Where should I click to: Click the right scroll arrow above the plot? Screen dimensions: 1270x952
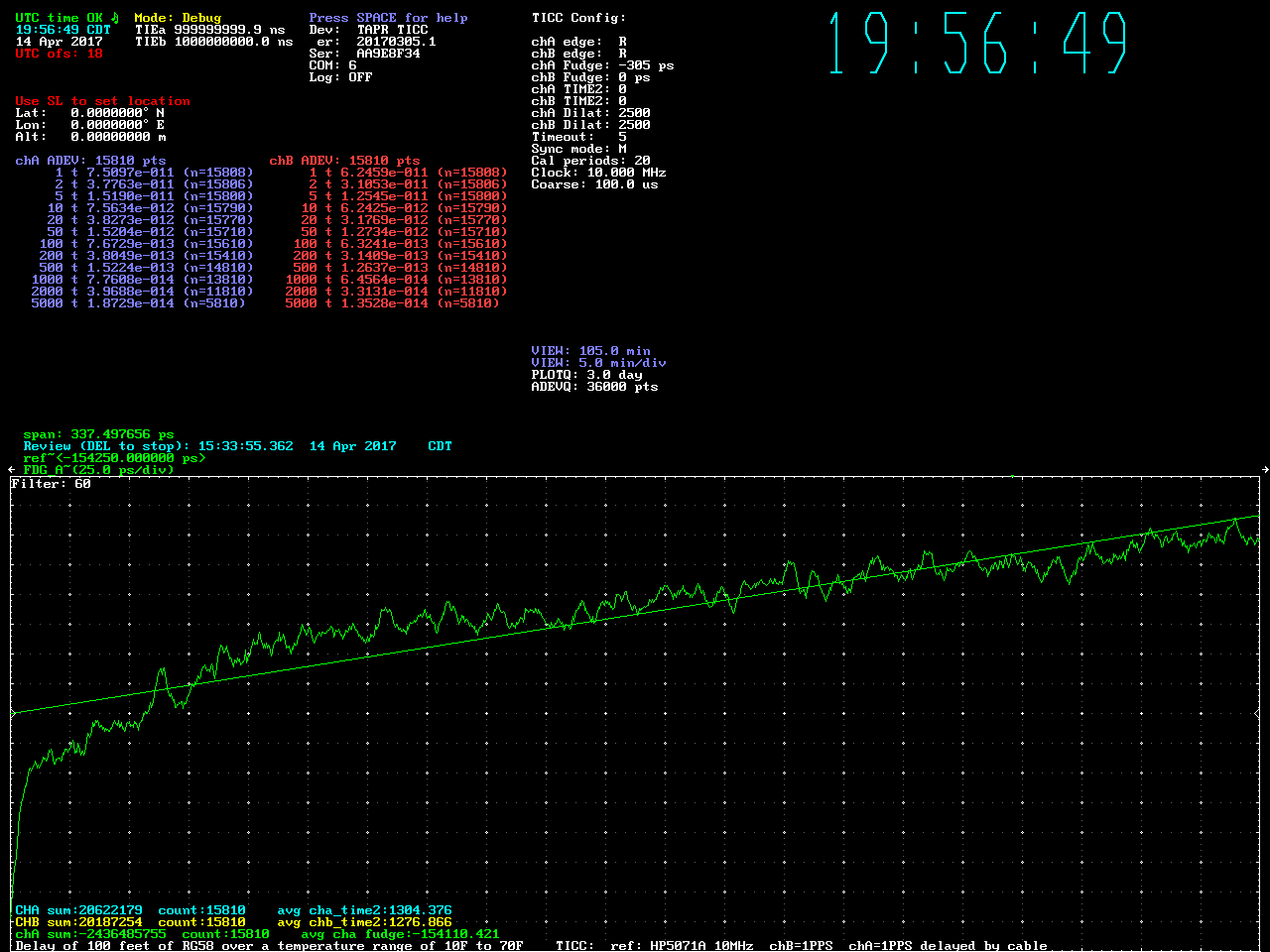coord(1265,469)
